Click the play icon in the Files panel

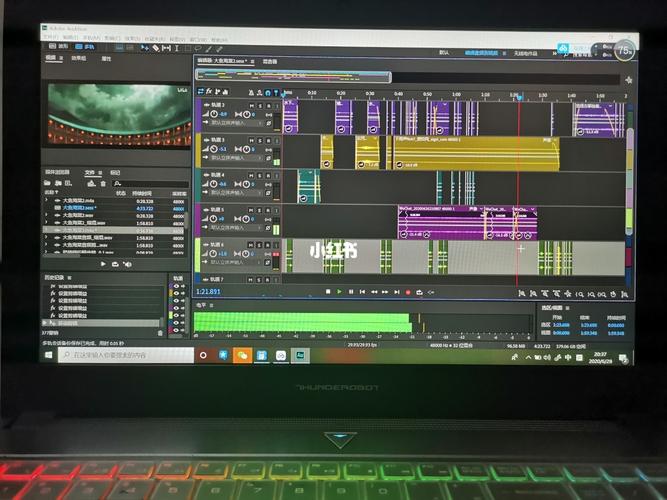(x=103, y=264)
